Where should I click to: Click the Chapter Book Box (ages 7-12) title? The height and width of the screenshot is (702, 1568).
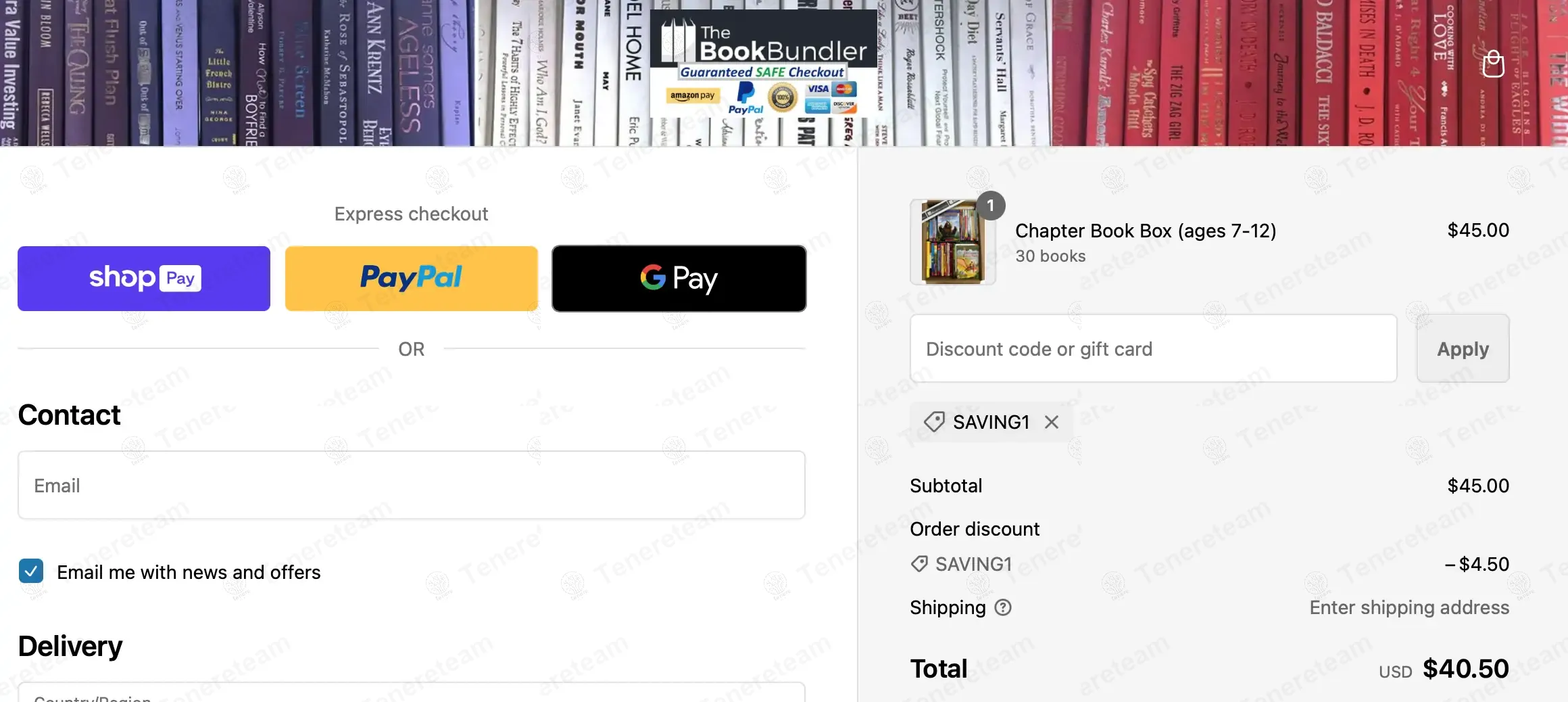[x=1146, y=231]
